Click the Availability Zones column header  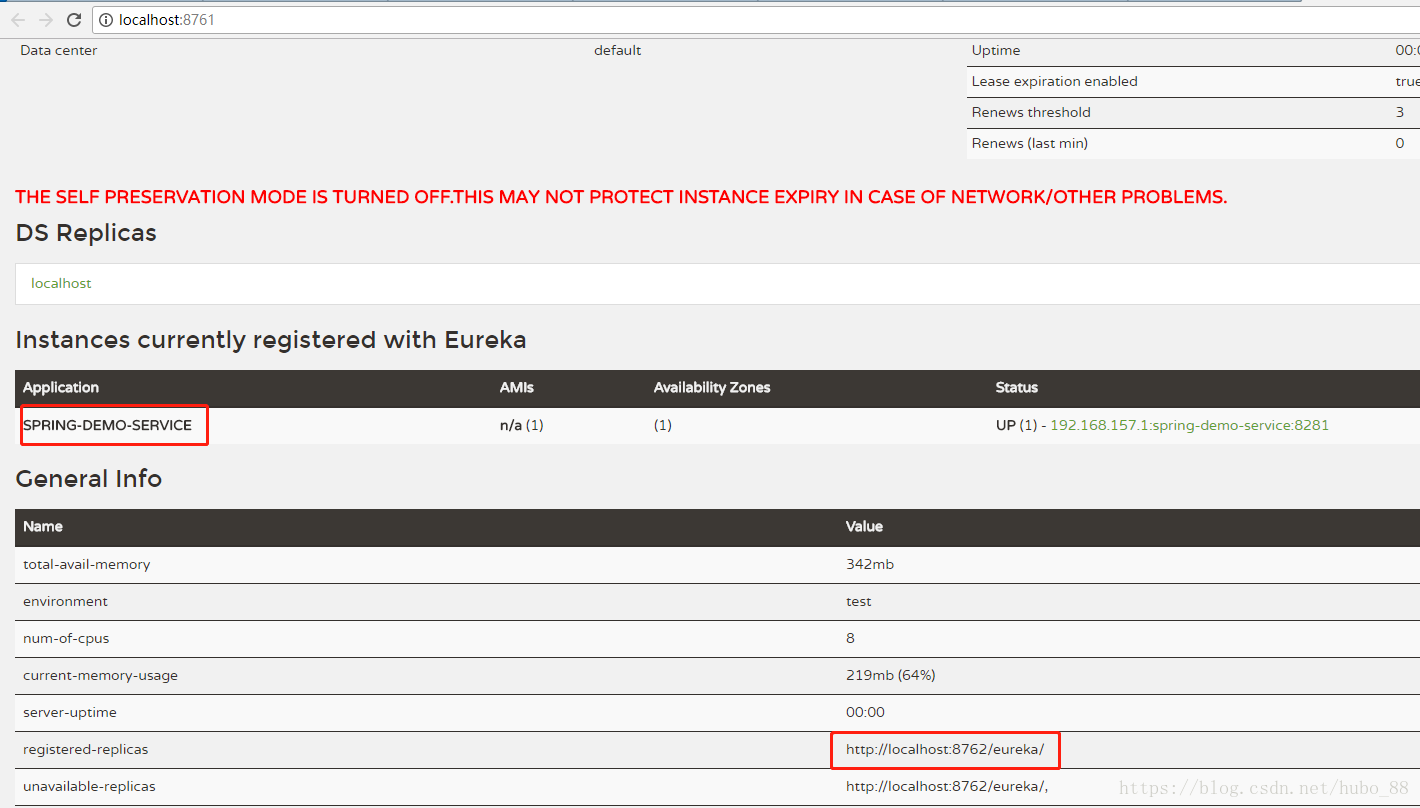click(x=711, y=388)
